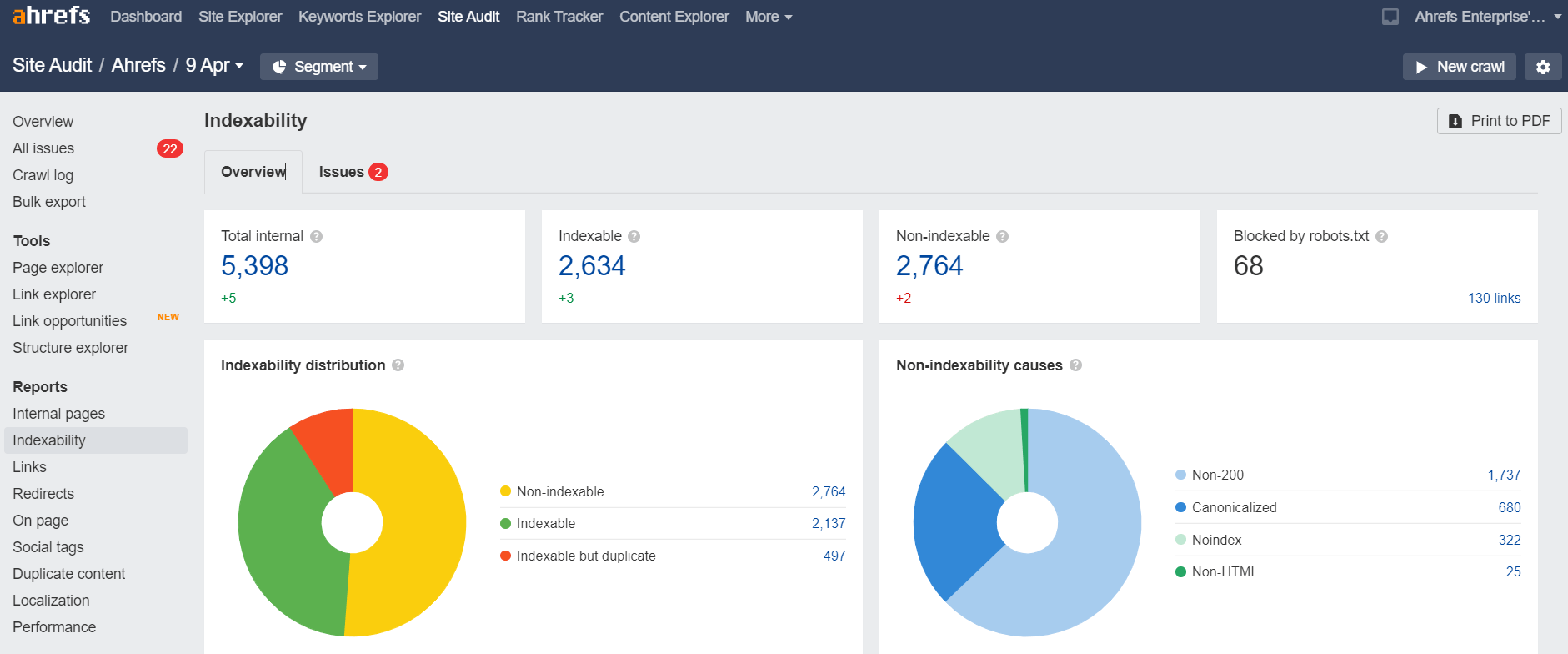Click the notifications icon in top bar
Screen dimensions: 1568x654
tap(1390, 17)
